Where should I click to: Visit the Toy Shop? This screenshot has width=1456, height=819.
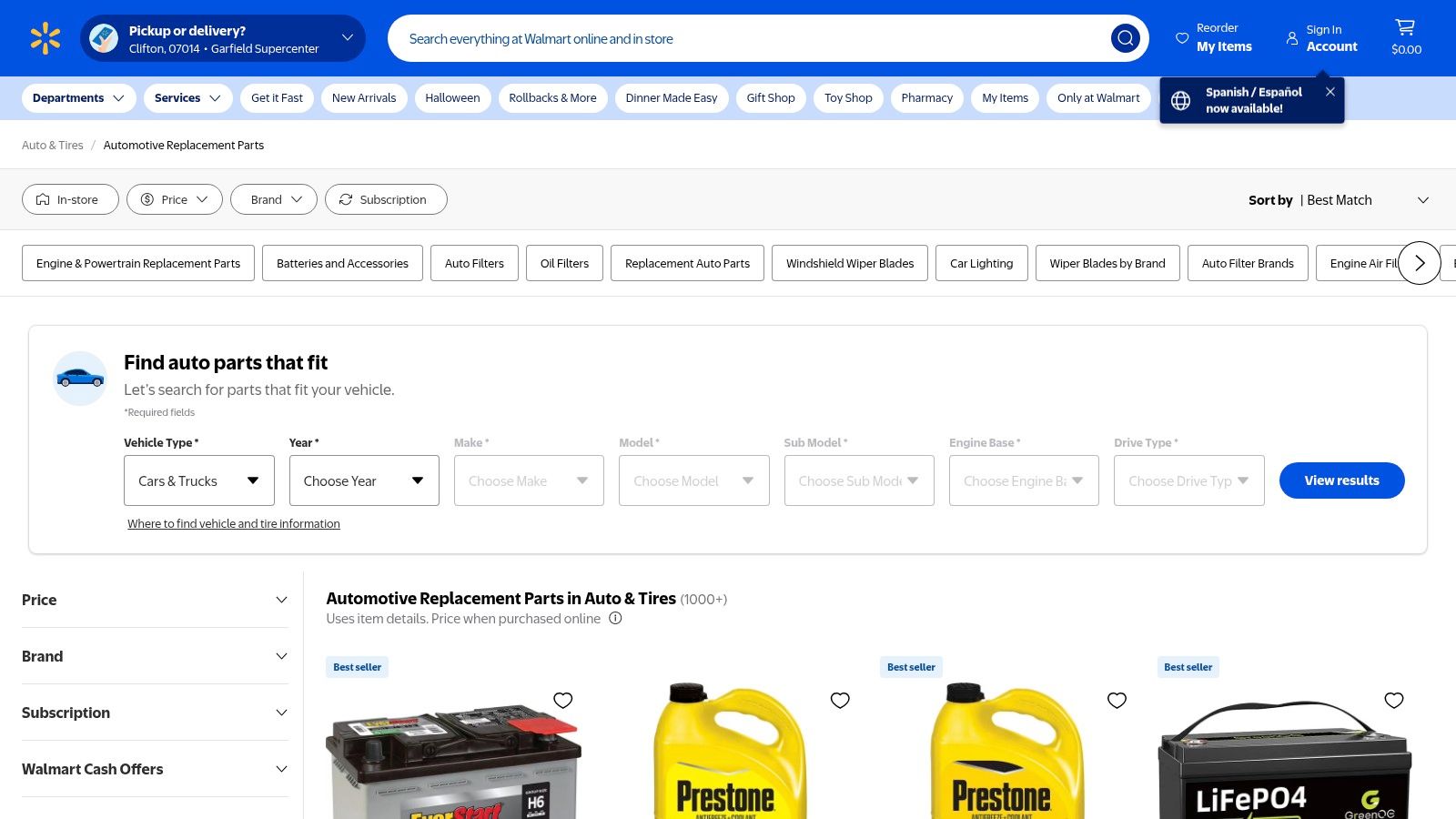click(848, 98)
